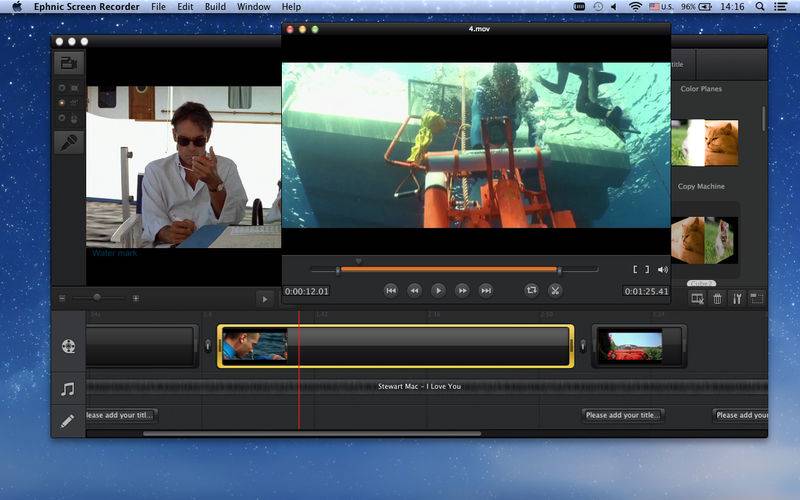Open Spotlight search icon
The width and height of the screenshot is (800, 500).
tap(760, 7)
